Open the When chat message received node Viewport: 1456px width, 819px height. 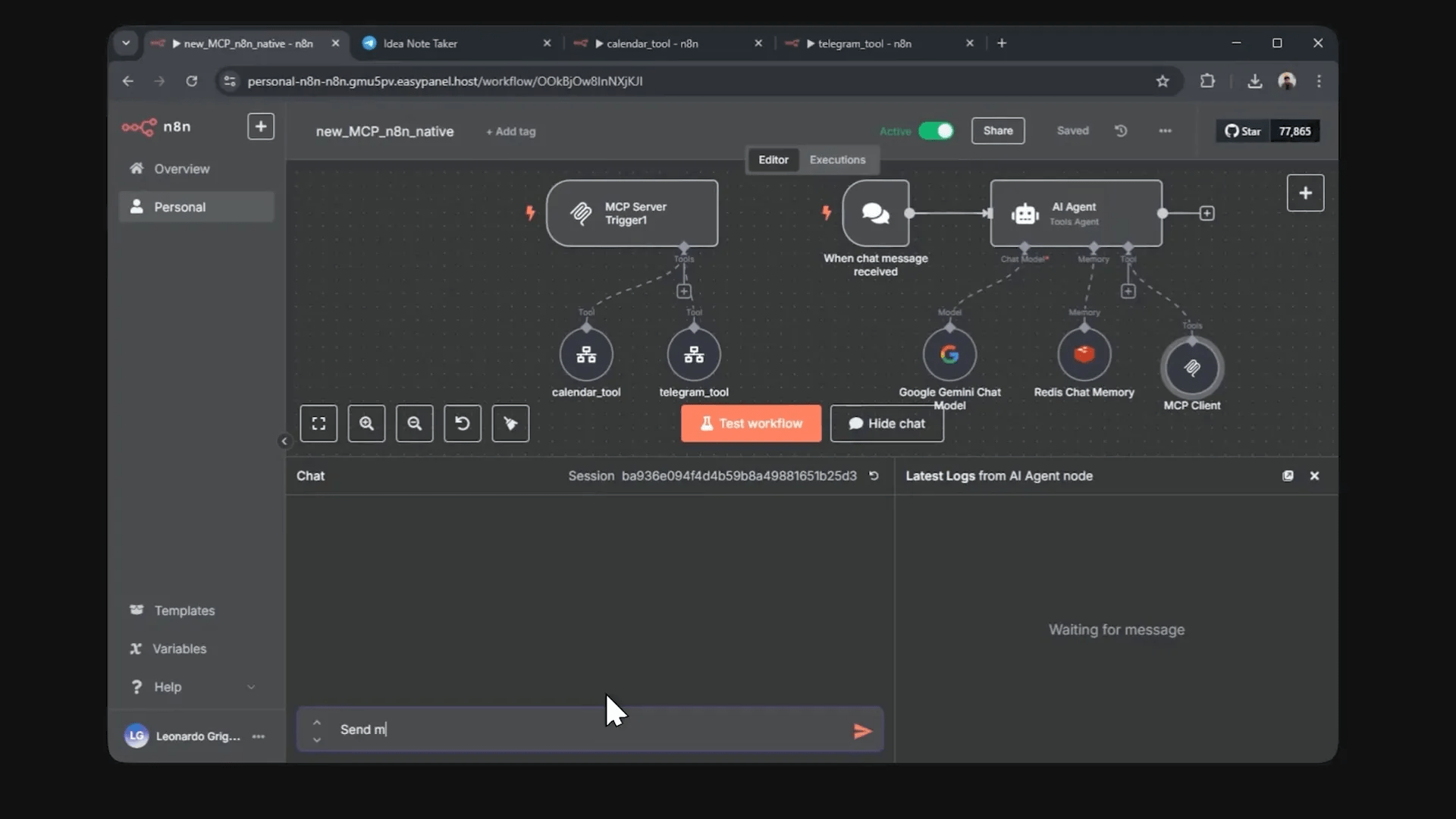(x=876, y=213)
